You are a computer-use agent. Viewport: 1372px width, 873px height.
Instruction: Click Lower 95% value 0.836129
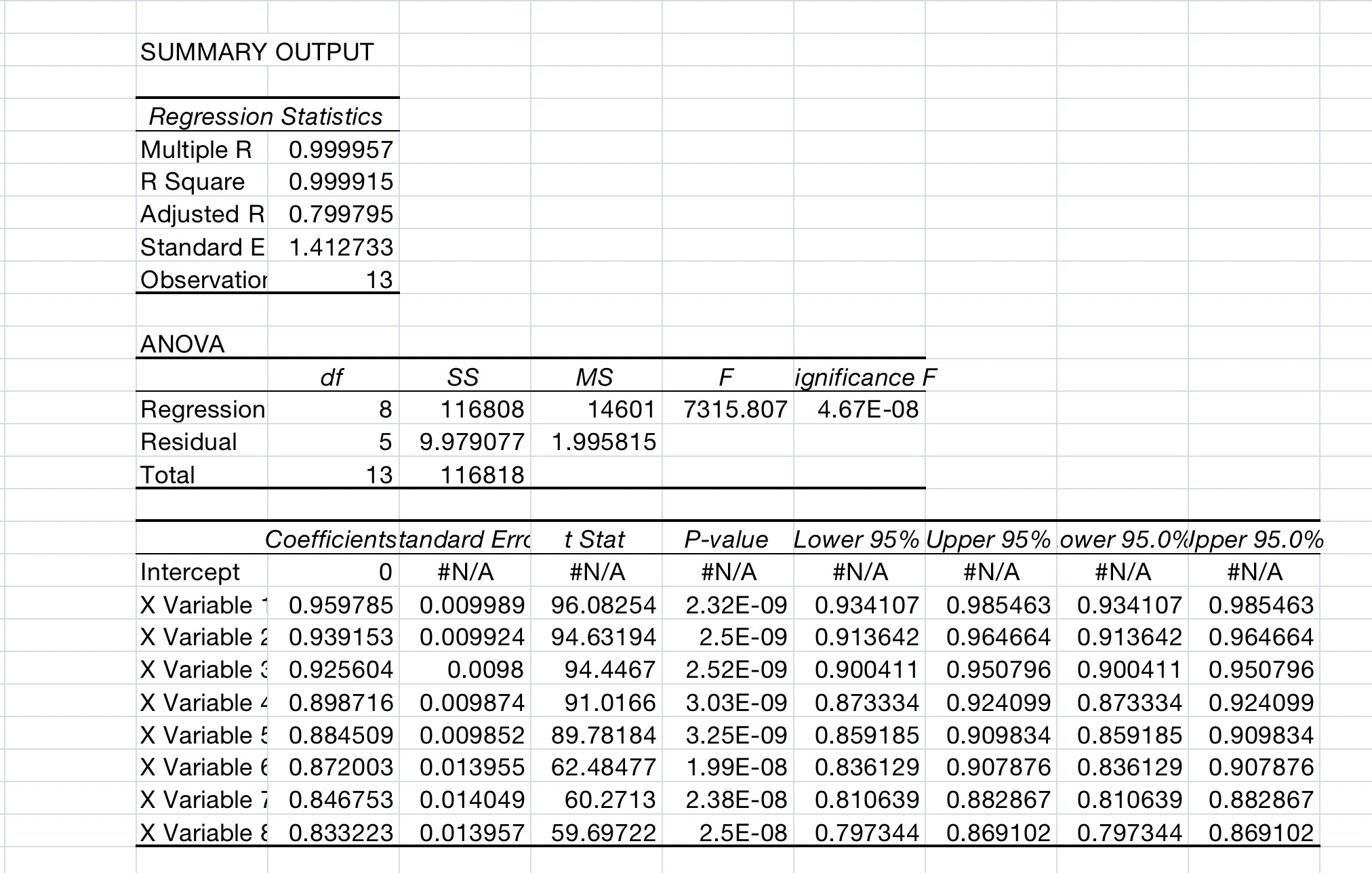866,768
